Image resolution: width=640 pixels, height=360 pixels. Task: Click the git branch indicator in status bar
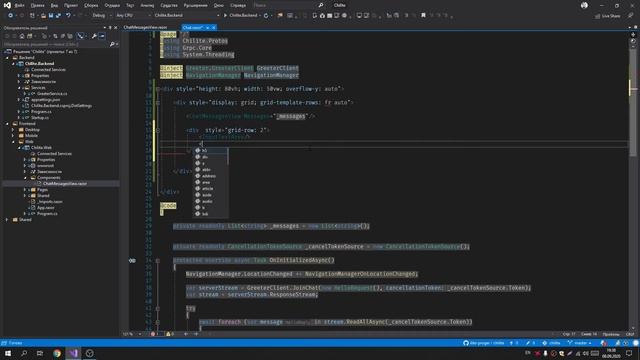pos(580,343)
